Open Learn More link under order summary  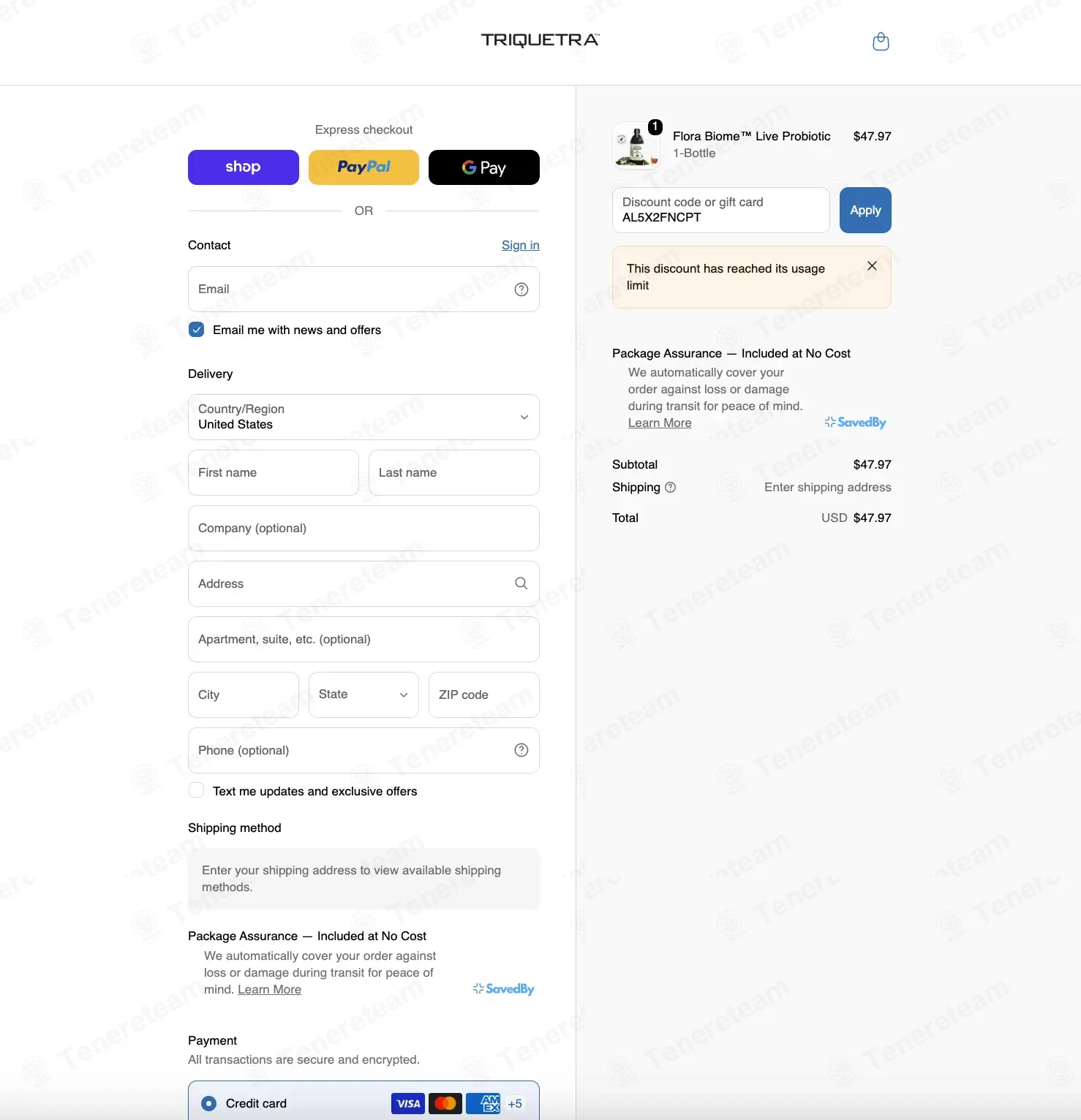[x=660, y=423]
